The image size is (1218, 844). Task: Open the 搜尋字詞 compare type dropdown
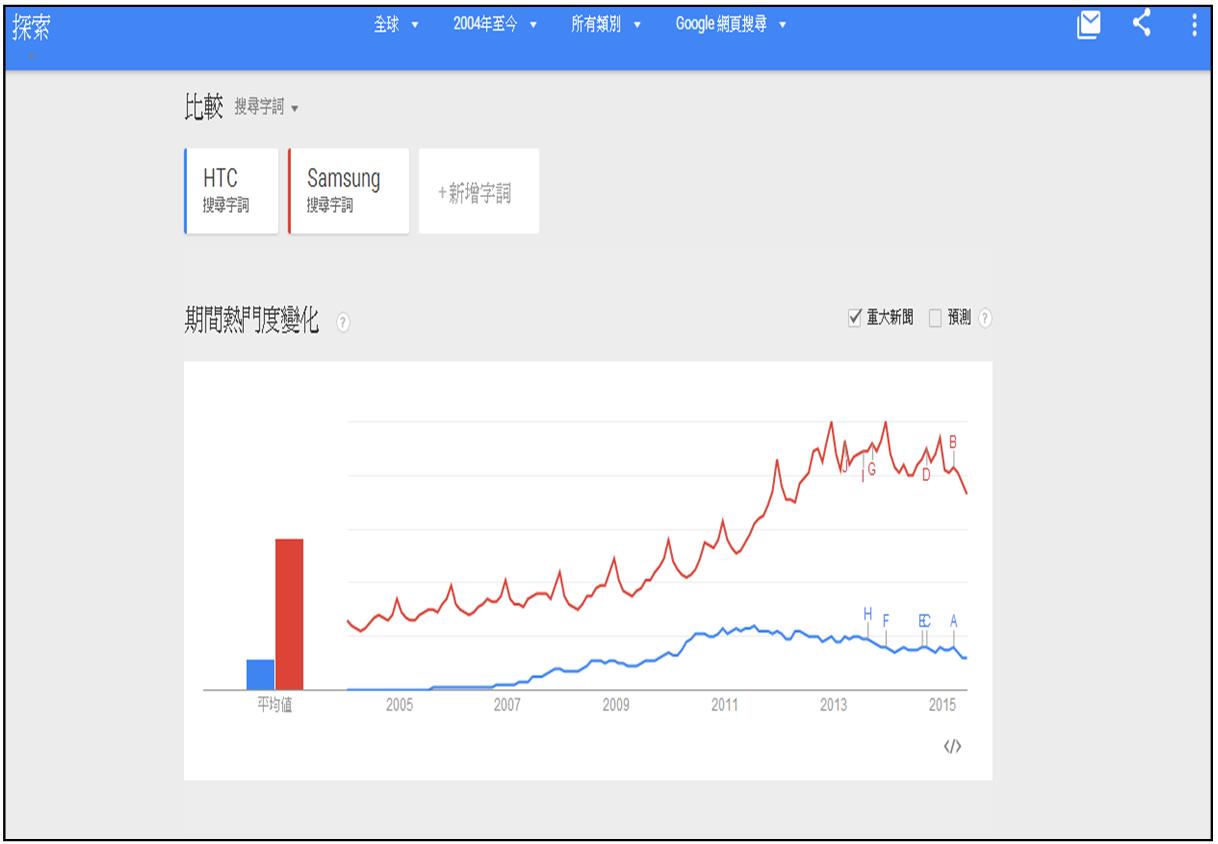coord(266,107)
